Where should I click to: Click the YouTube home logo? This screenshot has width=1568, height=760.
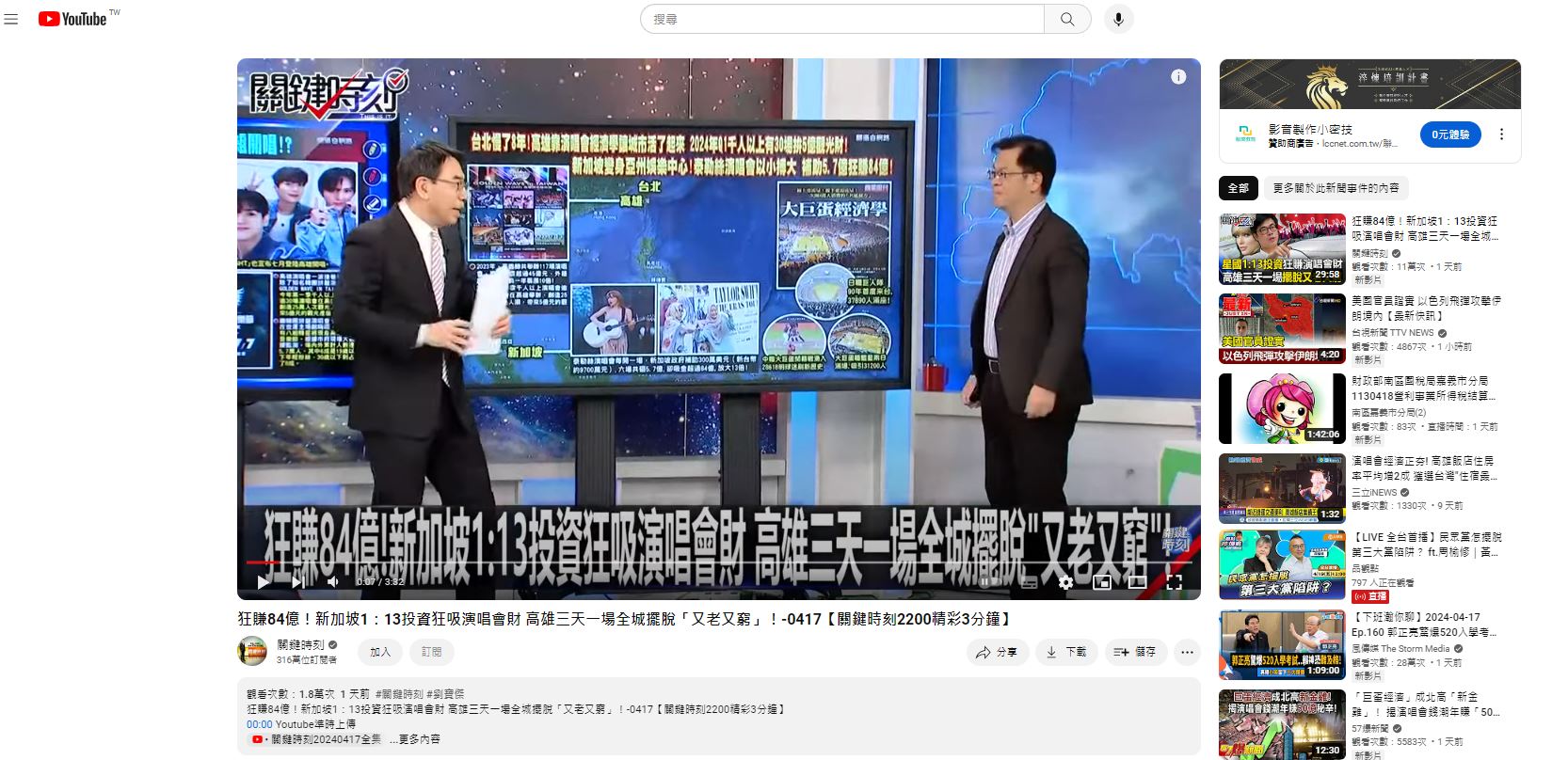point(73,19)
